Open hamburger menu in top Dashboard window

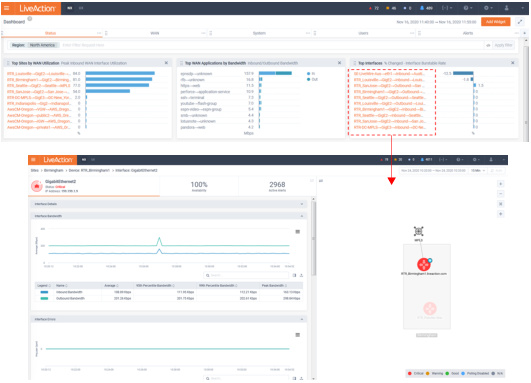pos(7,8)
